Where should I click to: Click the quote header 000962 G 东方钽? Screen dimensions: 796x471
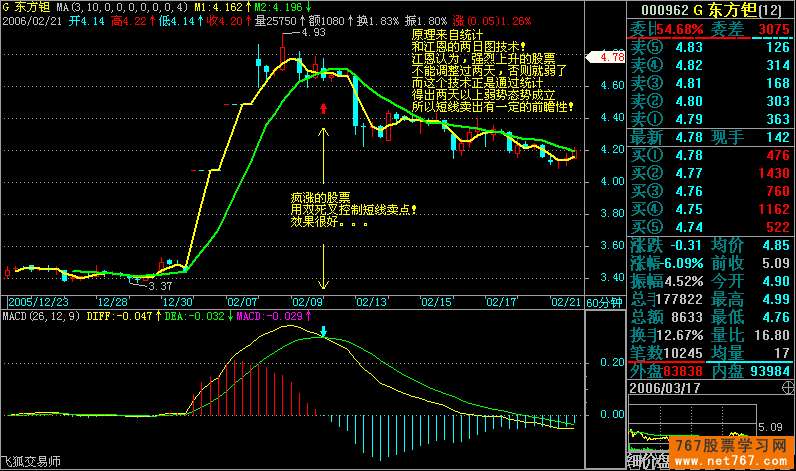pyautogui.click(x=711, y=10)
